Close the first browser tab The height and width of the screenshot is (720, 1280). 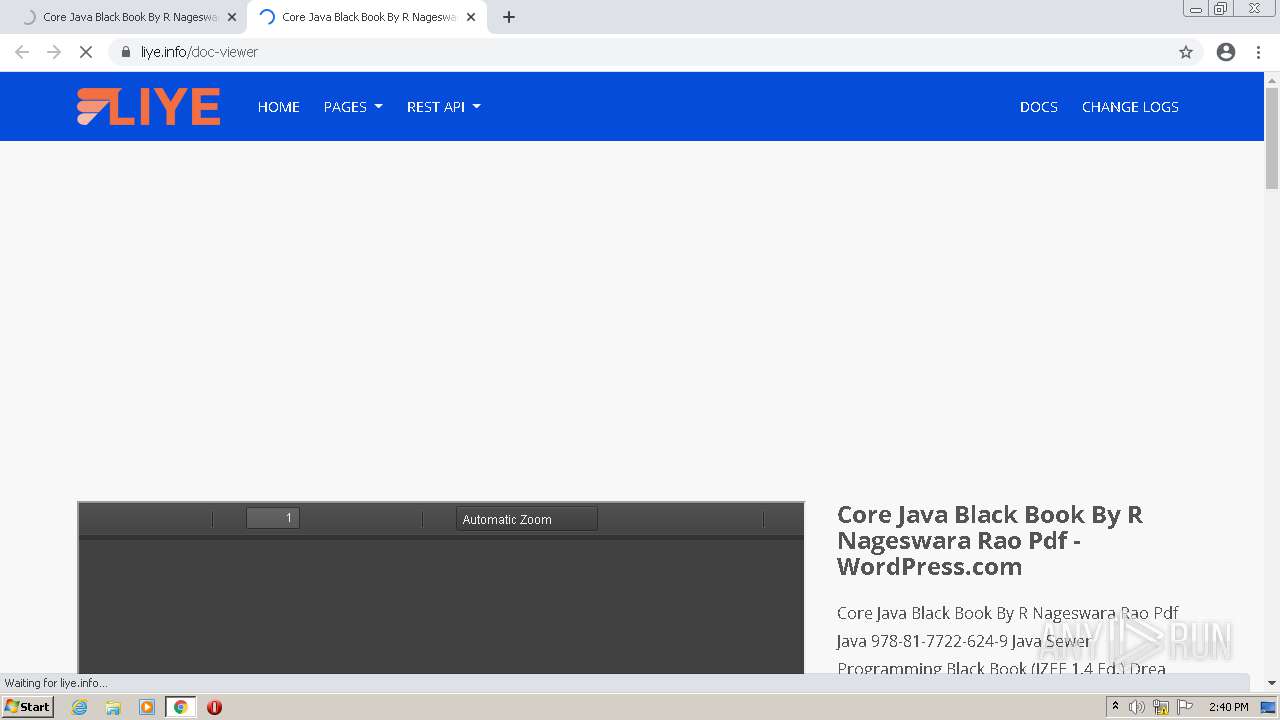(232, 17)
